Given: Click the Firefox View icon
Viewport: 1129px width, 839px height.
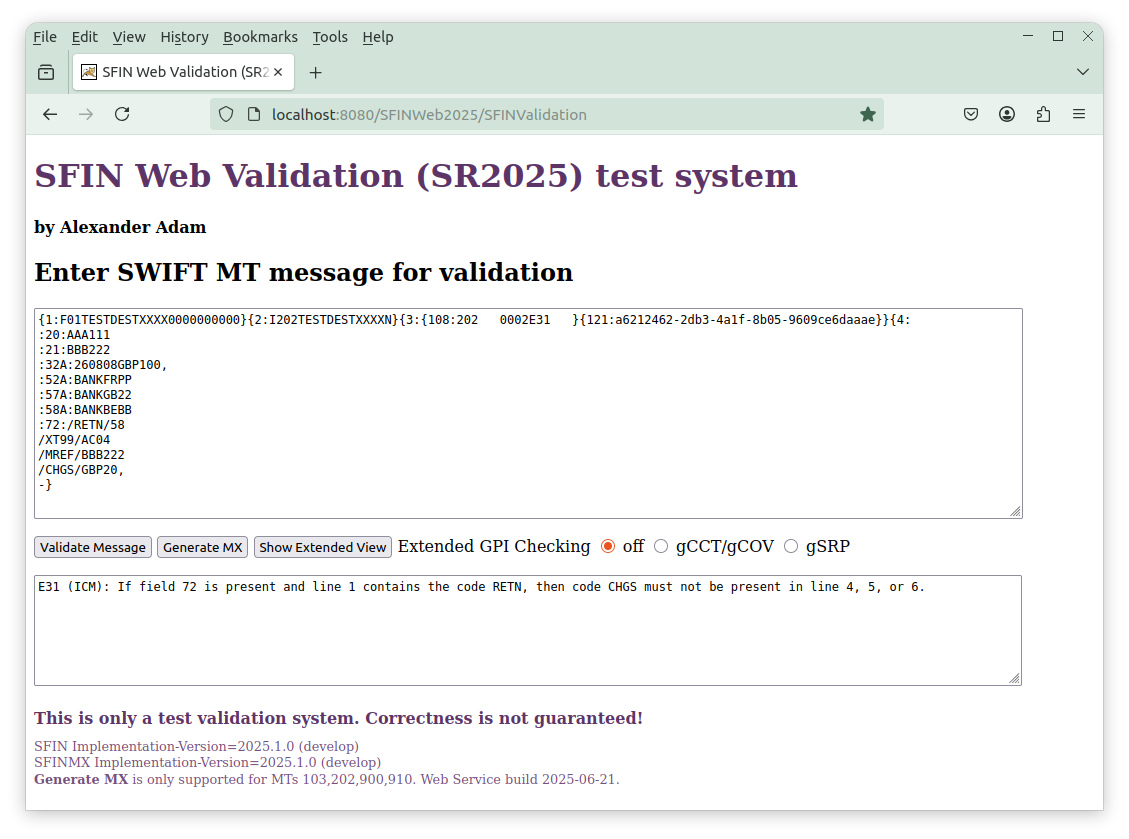Looking at the screenshot, I should pyautogui.click(x=46, y=72).
